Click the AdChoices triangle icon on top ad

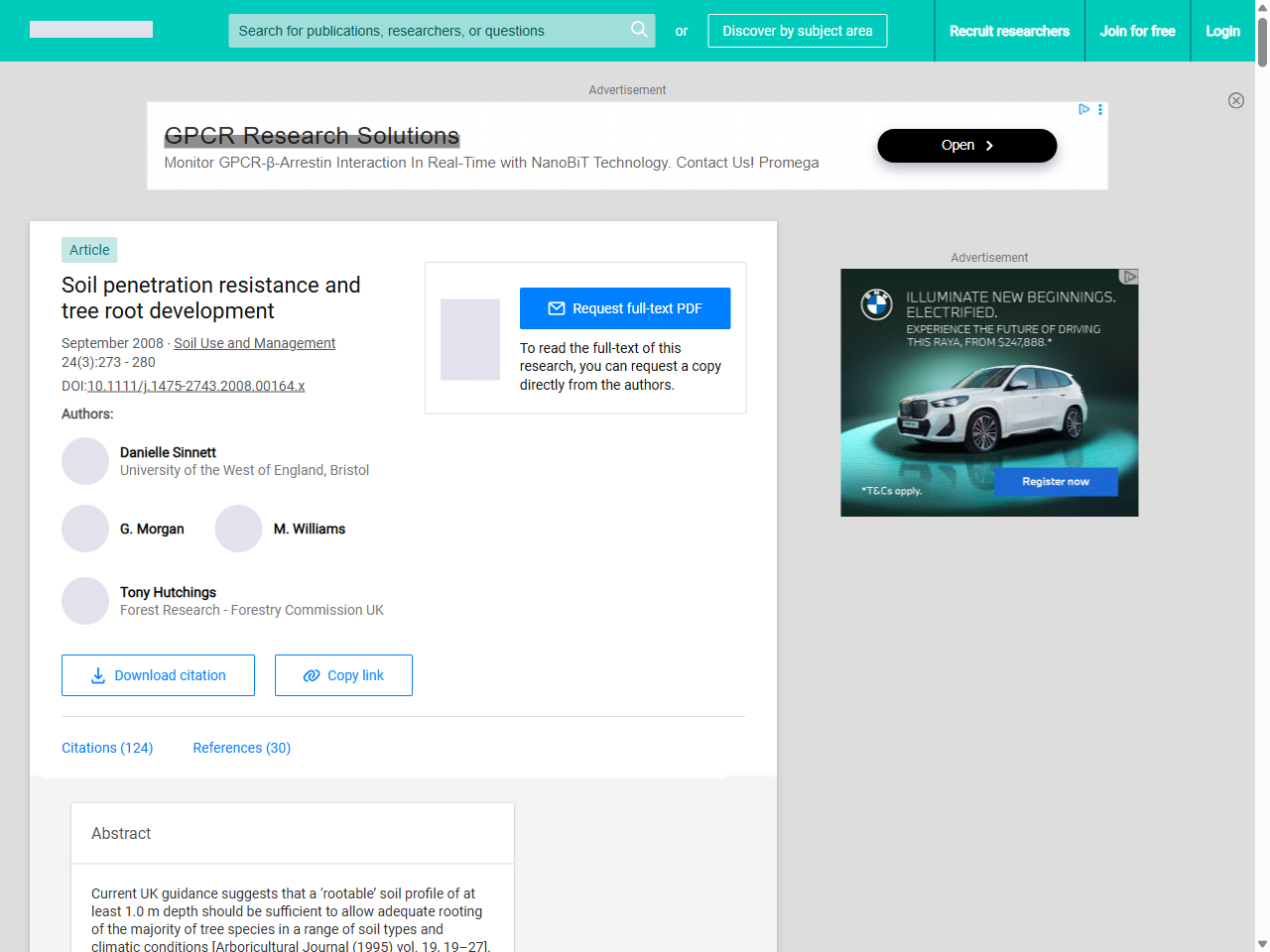click(x=1083, y=109)
